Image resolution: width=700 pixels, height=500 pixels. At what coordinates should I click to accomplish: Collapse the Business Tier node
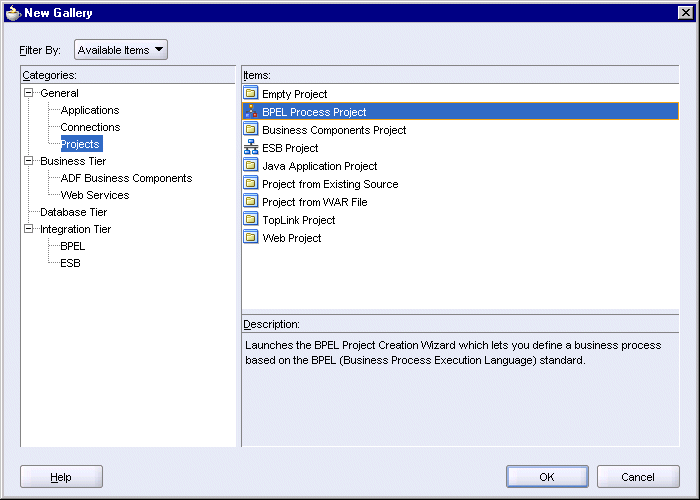click(x=29, y=161)
